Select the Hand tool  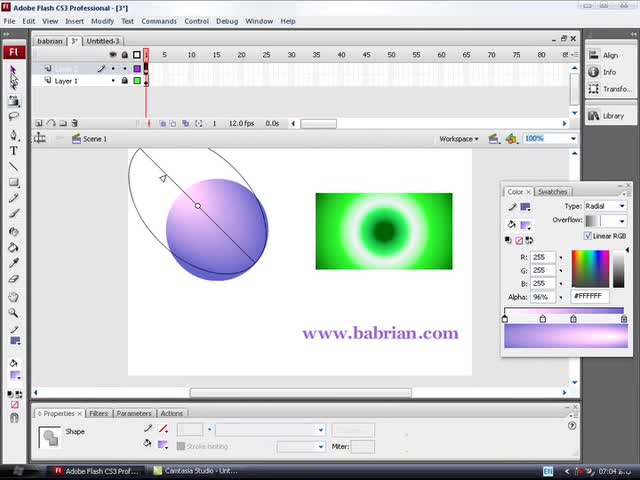pyautogui.click(x=13, y=297)
